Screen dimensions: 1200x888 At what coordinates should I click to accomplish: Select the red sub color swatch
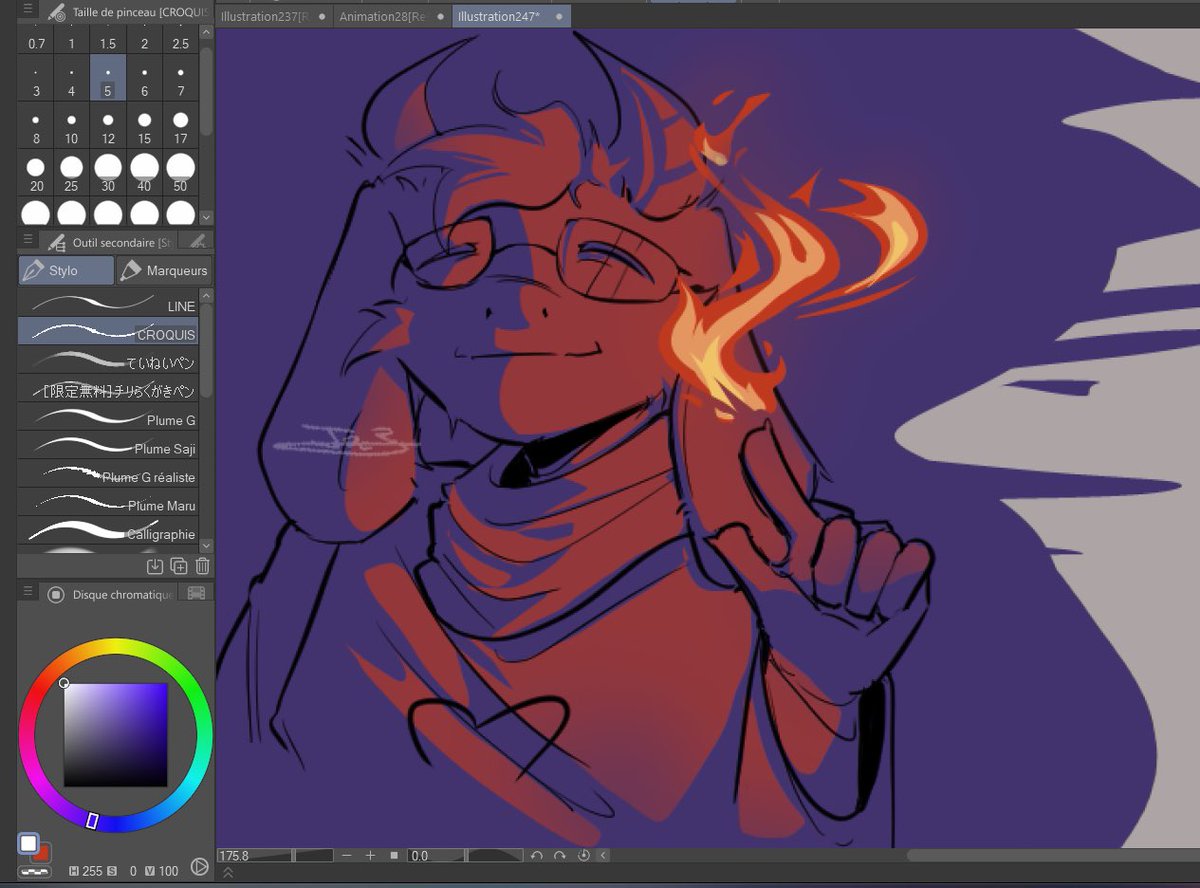(x=43, y=855)
